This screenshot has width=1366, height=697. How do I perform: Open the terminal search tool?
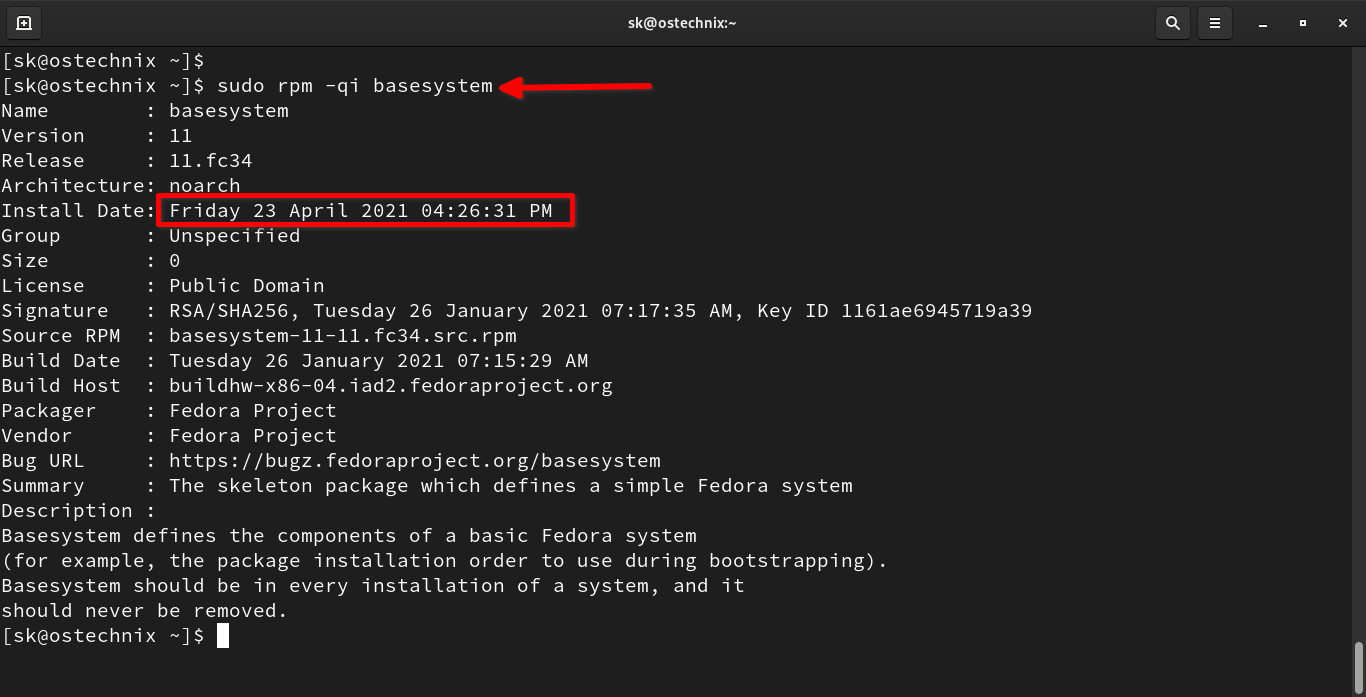point(1172,22)
